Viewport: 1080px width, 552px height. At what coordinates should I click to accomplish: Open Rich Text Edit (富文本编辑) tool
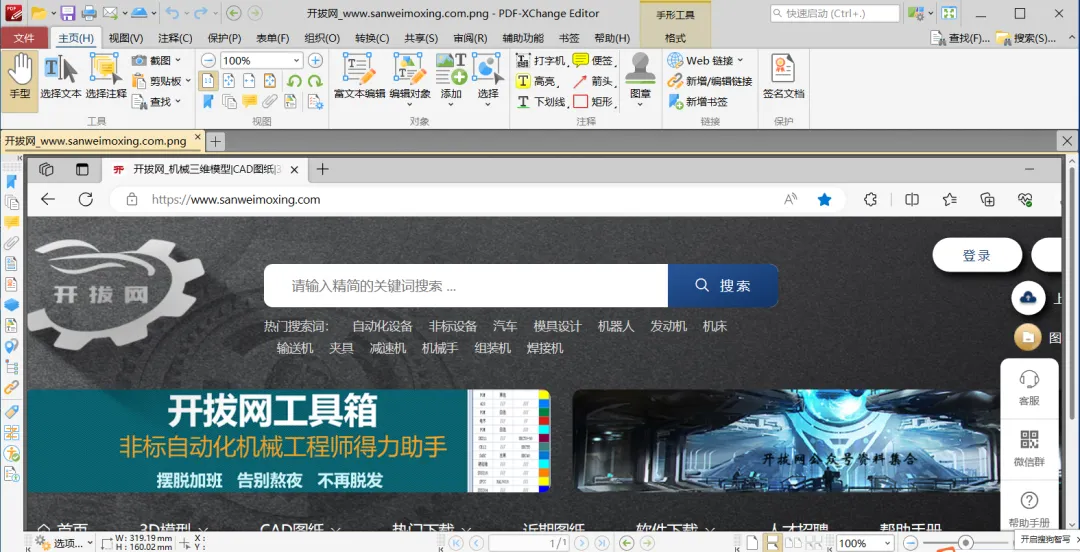(359, 76)
